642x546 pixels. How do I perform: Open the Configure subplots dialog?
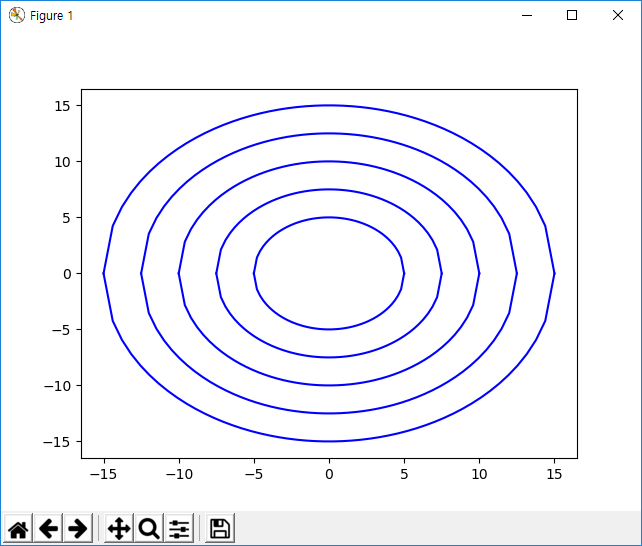[179, 528]
